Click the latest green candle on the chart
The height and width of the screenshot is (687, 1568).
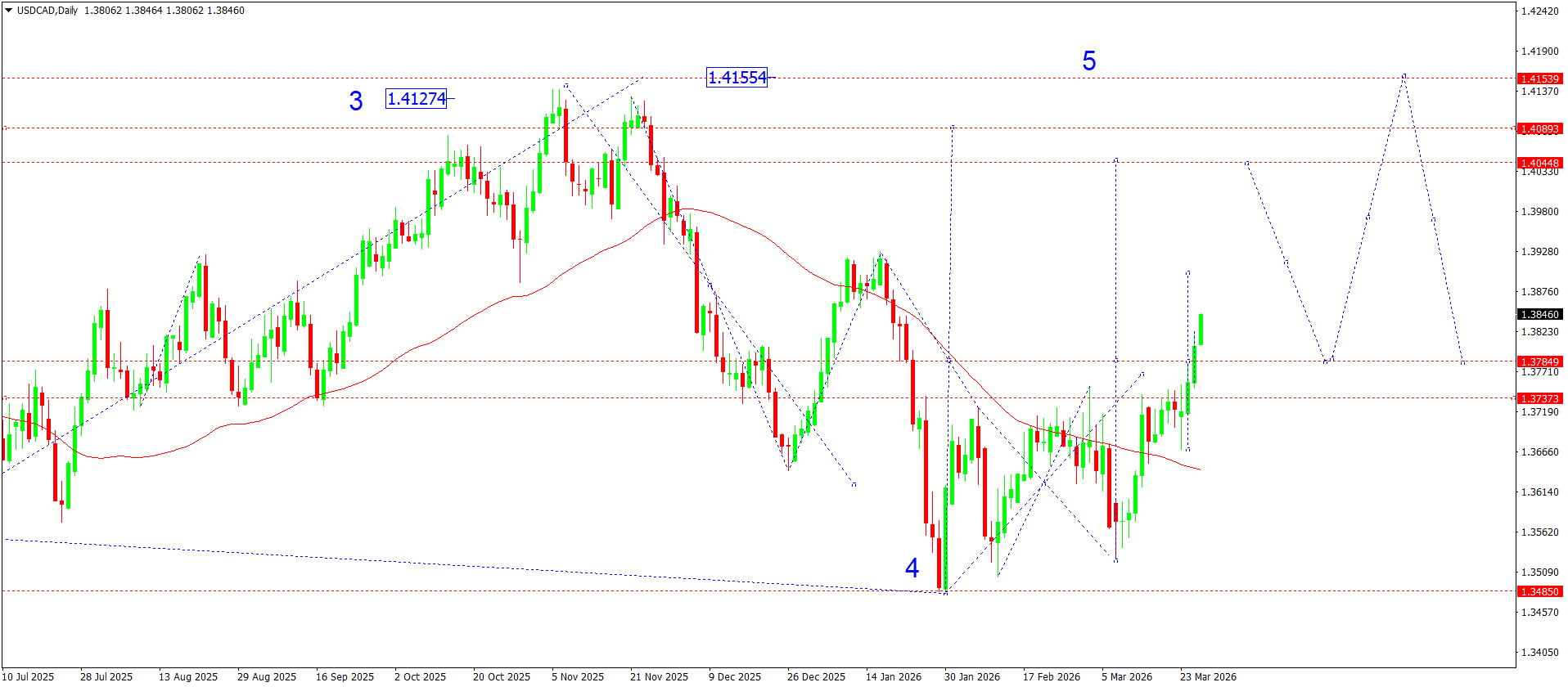[1201, 329]
